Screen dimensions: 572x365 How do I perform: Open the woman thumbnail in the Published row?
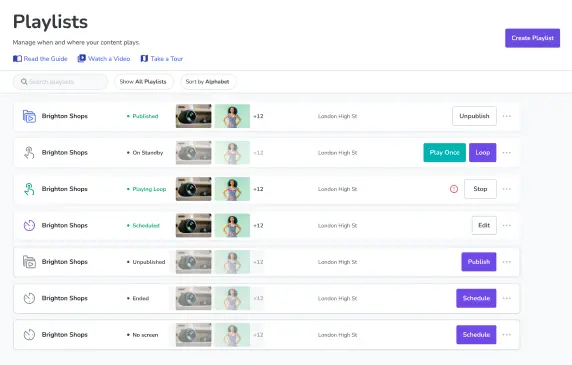pos(232,116)
